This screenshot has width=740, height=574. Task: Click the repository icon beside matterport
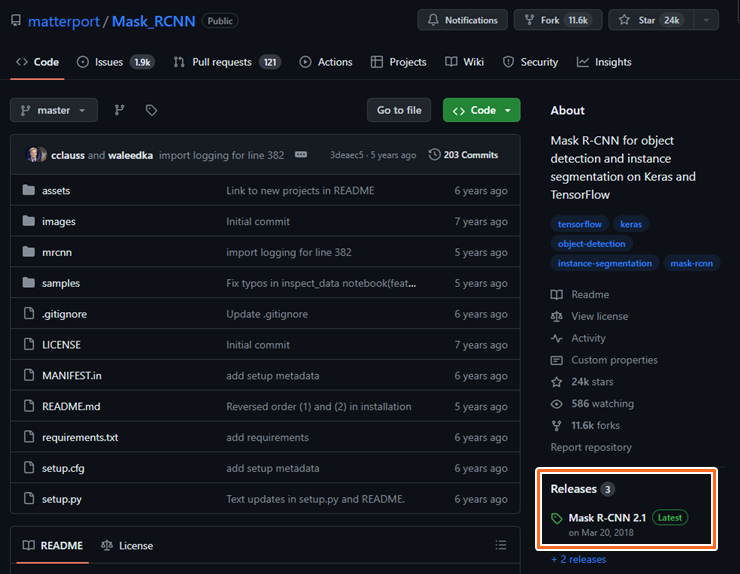click(16, 21)
